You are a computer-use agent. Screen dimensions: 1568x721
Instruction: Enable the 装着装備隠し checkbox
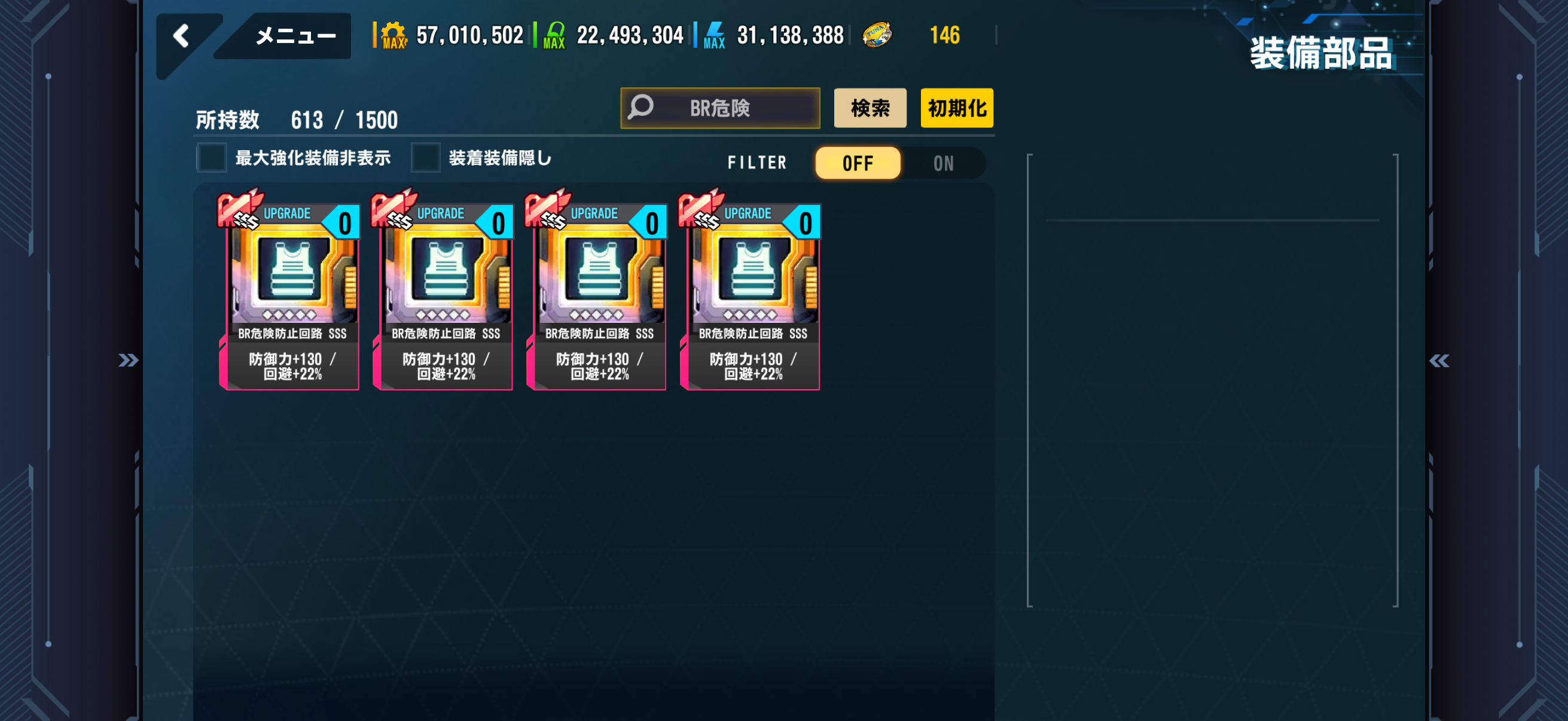click(425, 158)
